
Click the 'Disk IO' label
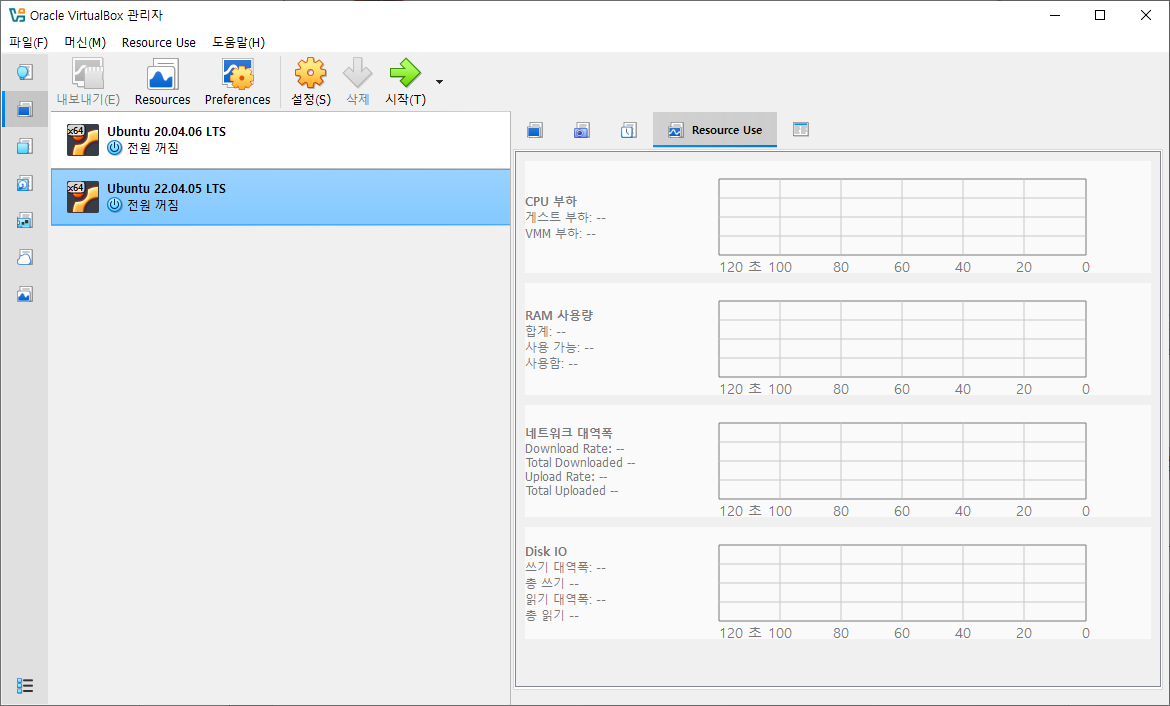tap(545, 552)
